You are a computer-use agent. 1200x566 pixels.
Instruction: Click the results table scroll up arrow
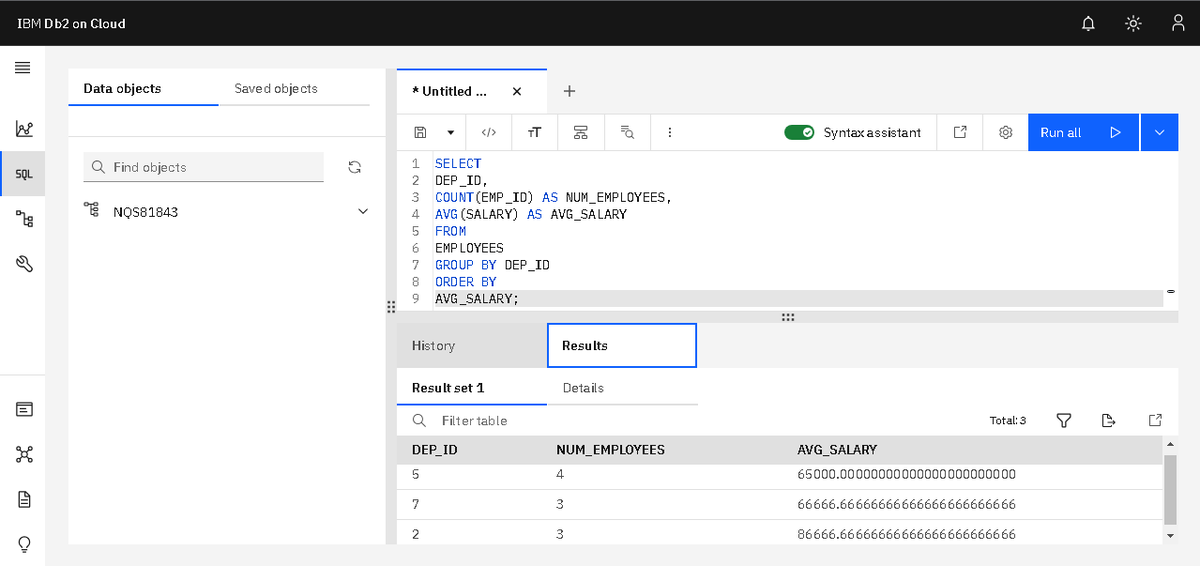click(x=1171, y=444)
